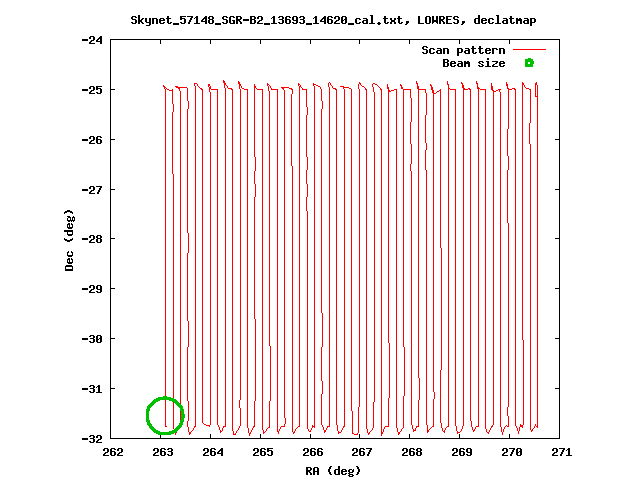Click the -29 Dec tick label
This screenshot has height=480, width=640.
click(x=92, y=289)
